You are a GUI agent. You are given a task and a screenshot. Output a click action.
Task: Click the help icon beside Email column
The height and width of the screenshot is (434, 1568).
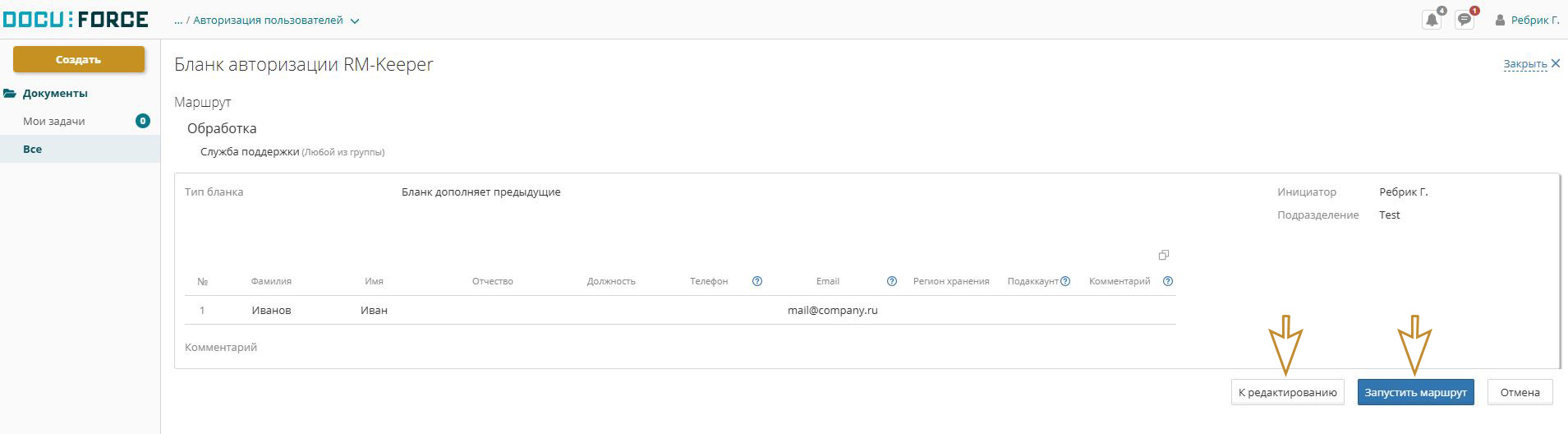tap(892, 281)
